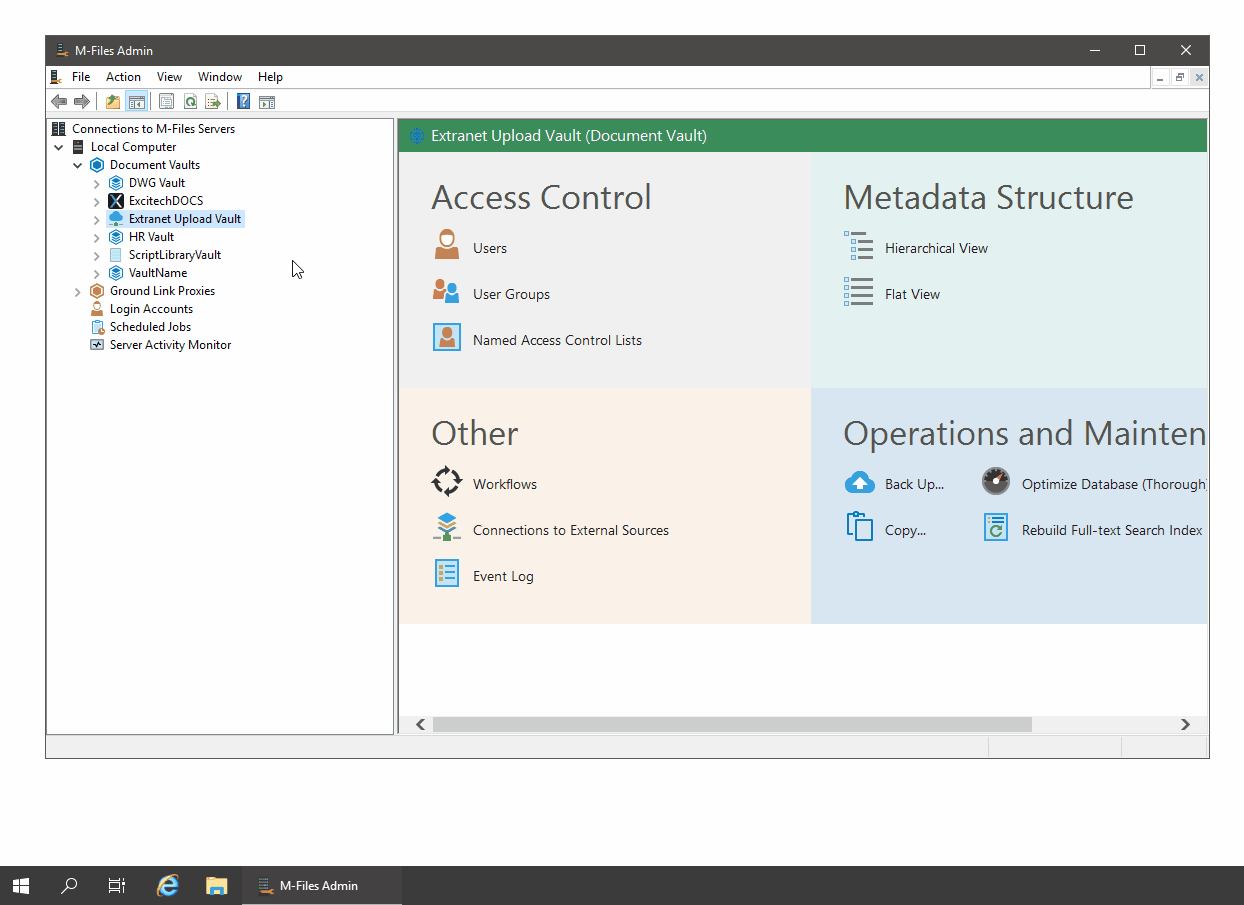Click the horizontal scrollbar left arrow
The image size is (1244, 905).
pyautogui.click(x=420, y=724)
